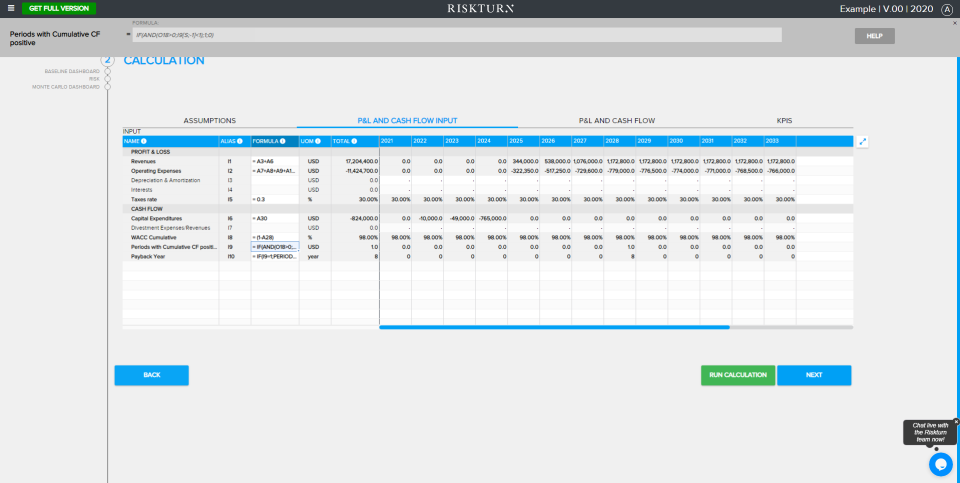Open the Riskturn chat bubble
Screen dimensions: 960x483
940,464
